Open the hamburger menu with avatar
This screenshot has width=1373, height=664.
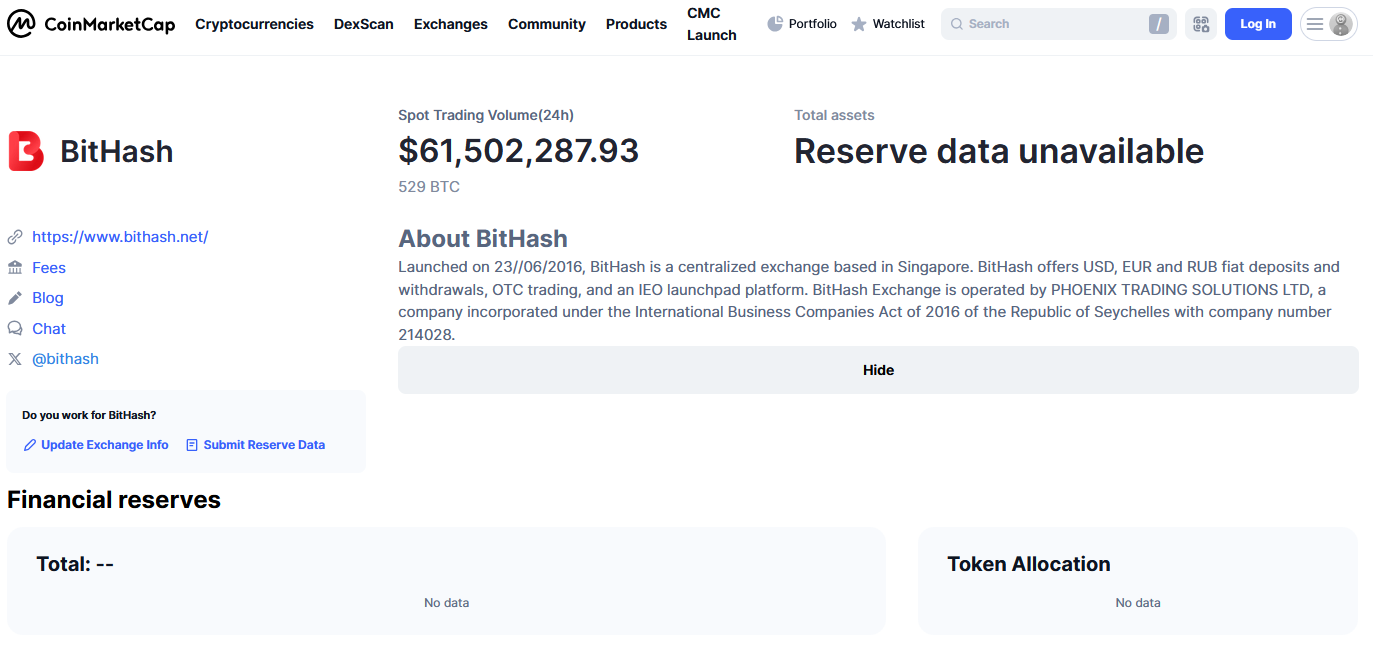[x=1329, y=24]
